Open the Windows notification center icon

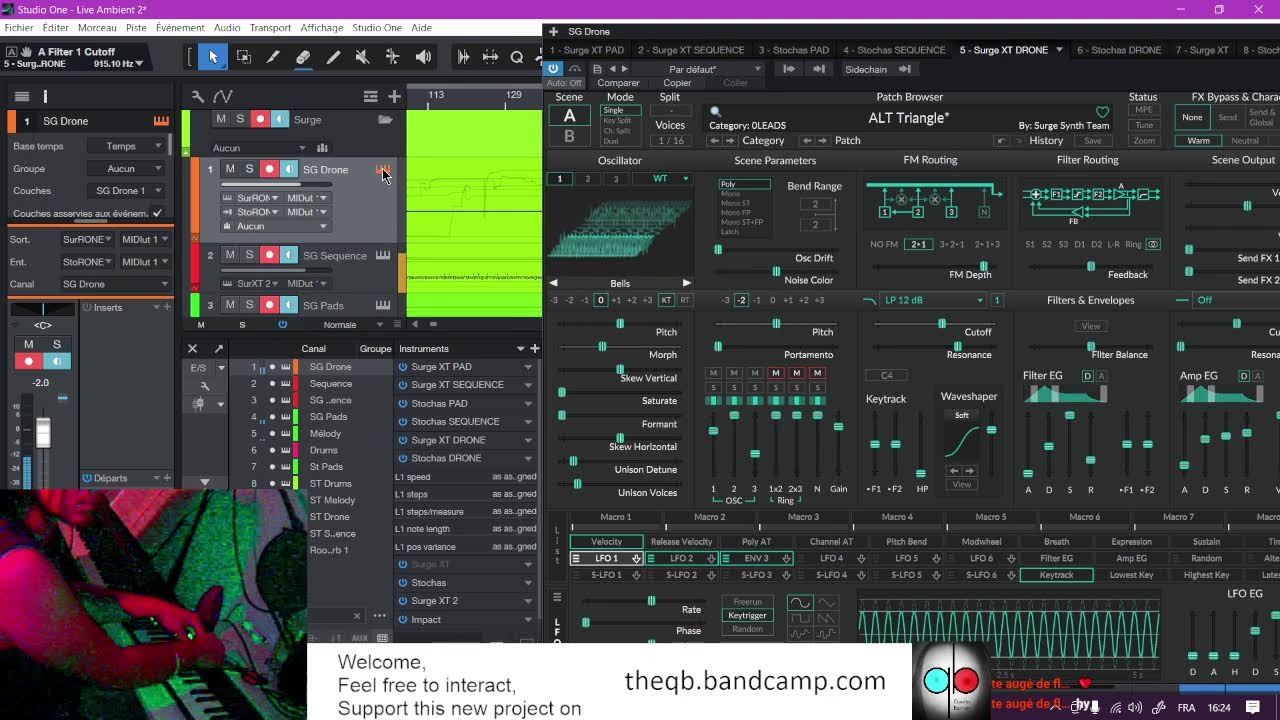point(1253,707)
